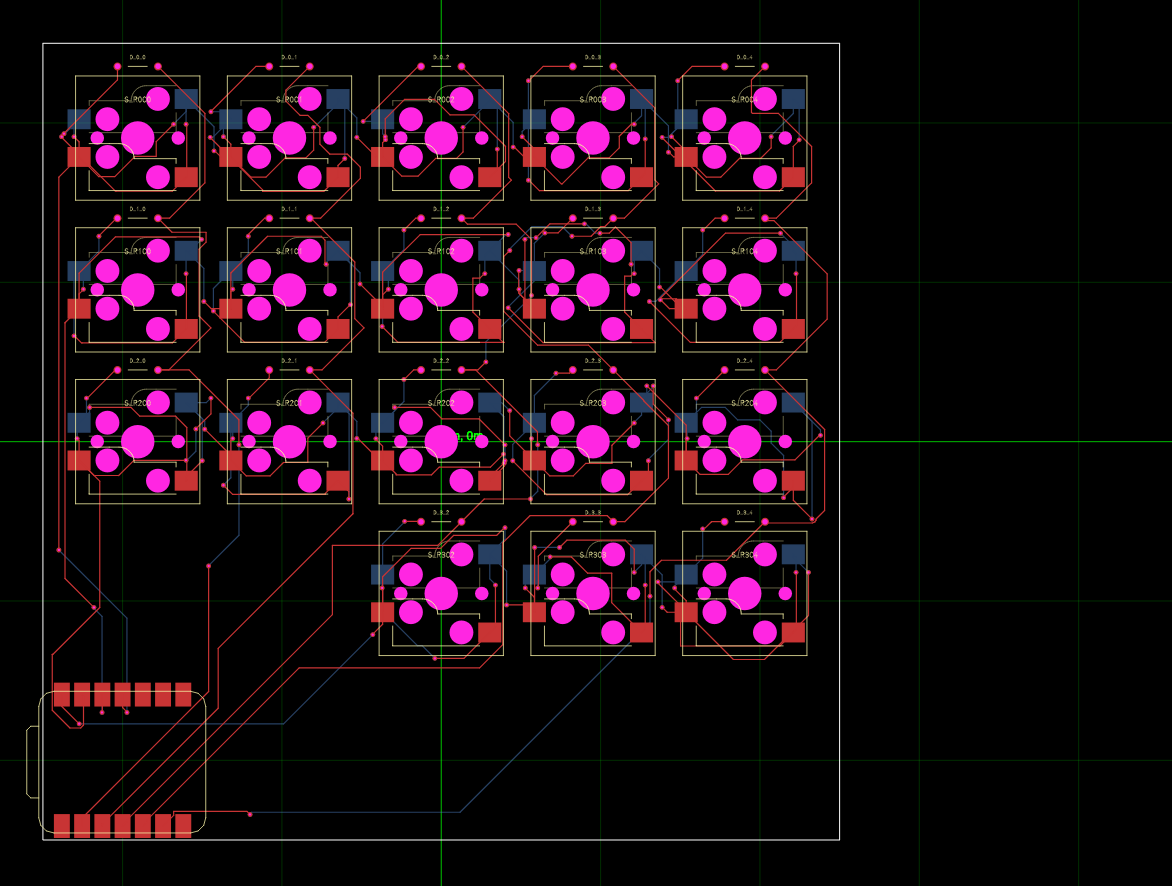
Task: Pick the D_2_0 diode designator
Action: point(138,360)
